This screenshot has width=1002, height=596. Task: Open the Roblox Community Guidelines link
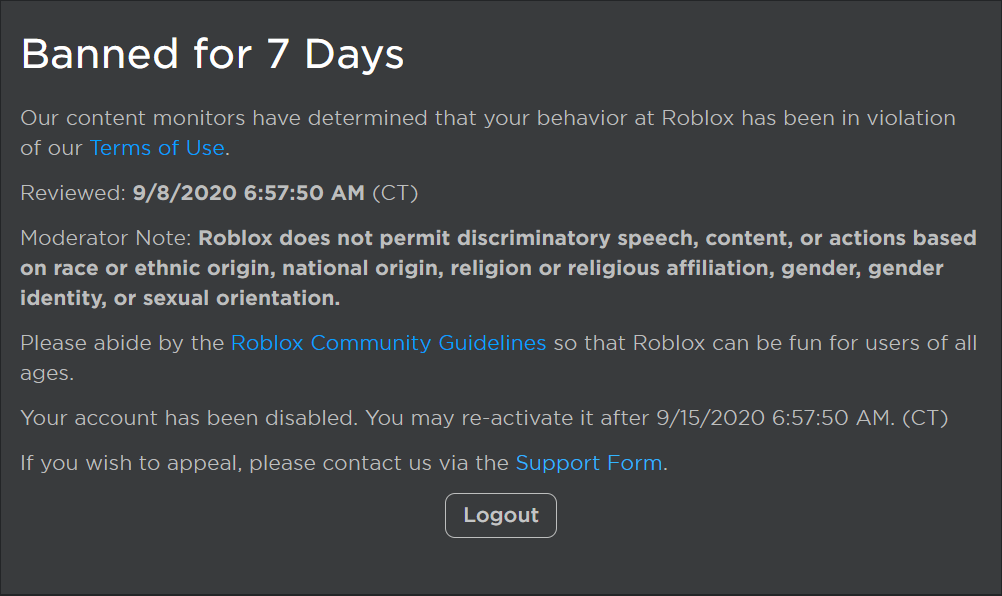388,343
